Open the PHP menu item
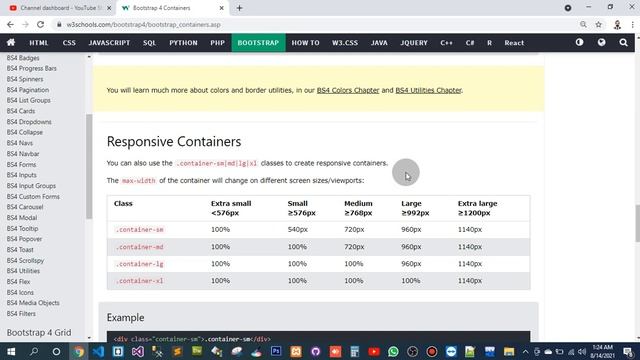 (x=218, y=42)
